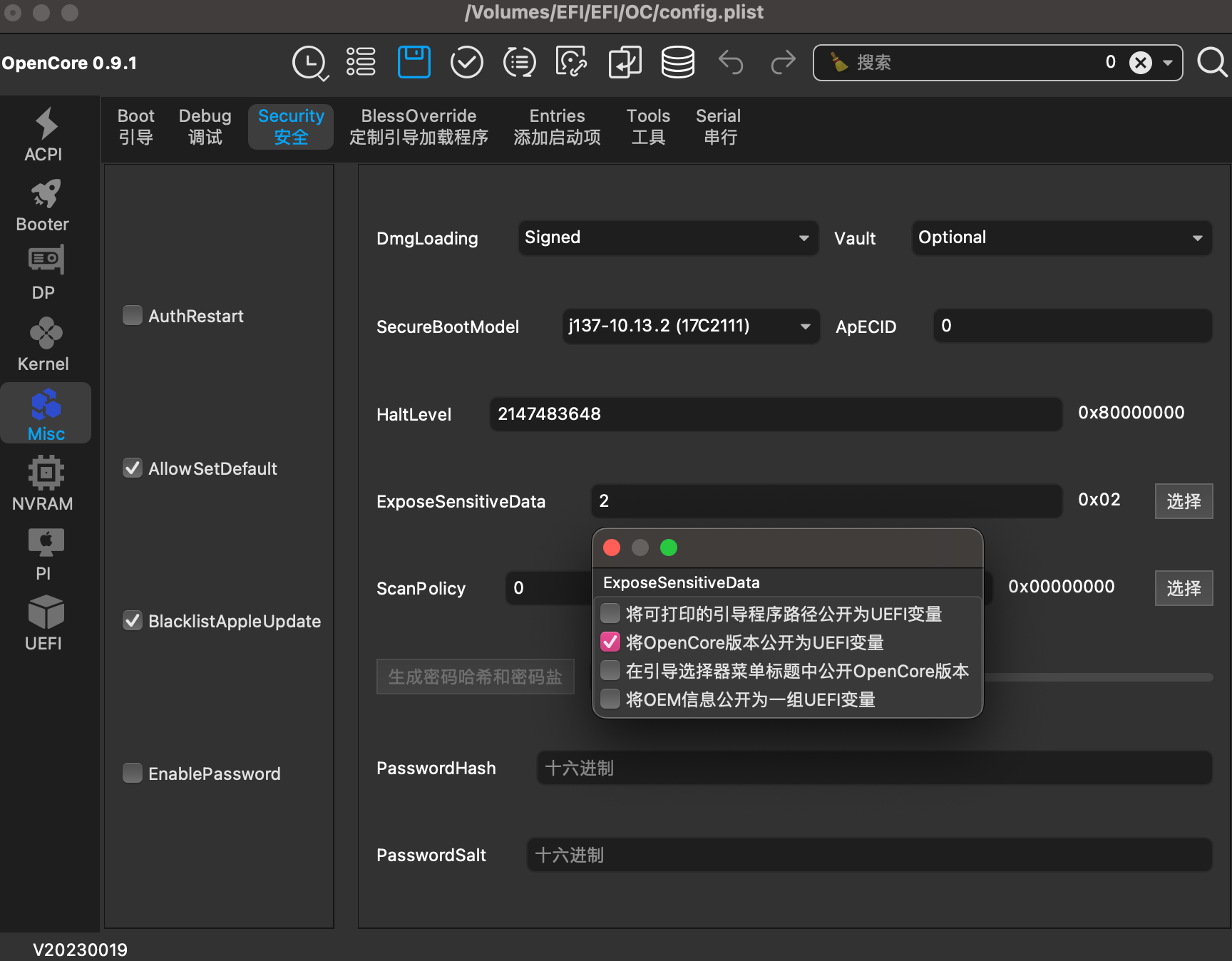Switch to the Boot tab
Viewport: 1232px width, 961px height.
[x=135, y=126]
